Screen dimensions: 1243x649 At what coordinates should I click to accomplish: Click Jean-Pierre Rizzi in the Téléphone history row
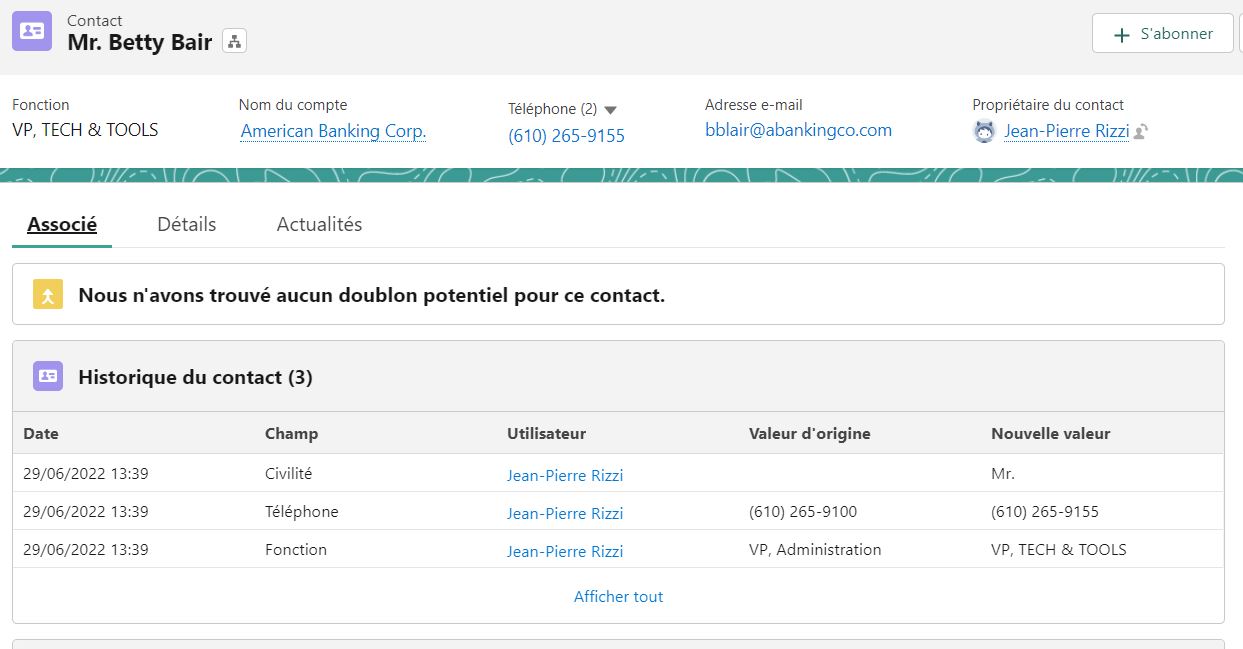(565, 513)
